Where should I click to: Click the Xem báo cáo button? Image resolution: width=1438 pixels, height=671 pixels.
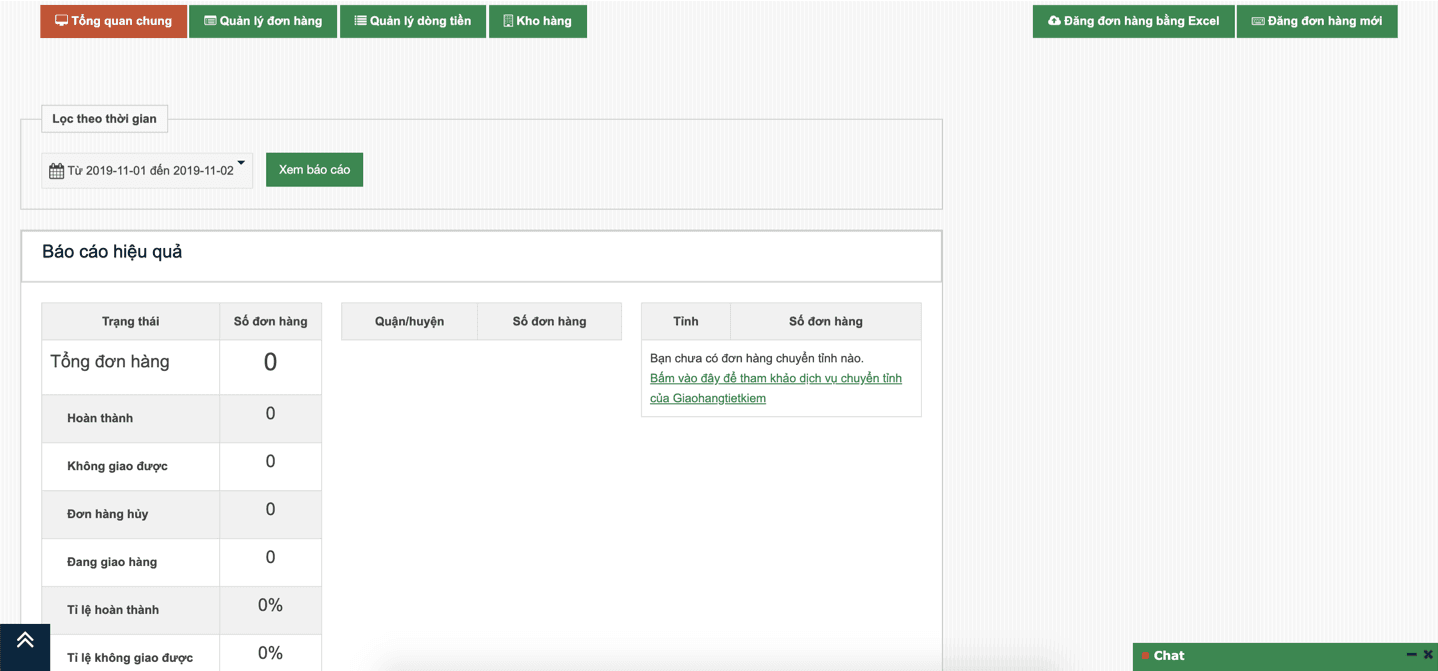[314, 170]
